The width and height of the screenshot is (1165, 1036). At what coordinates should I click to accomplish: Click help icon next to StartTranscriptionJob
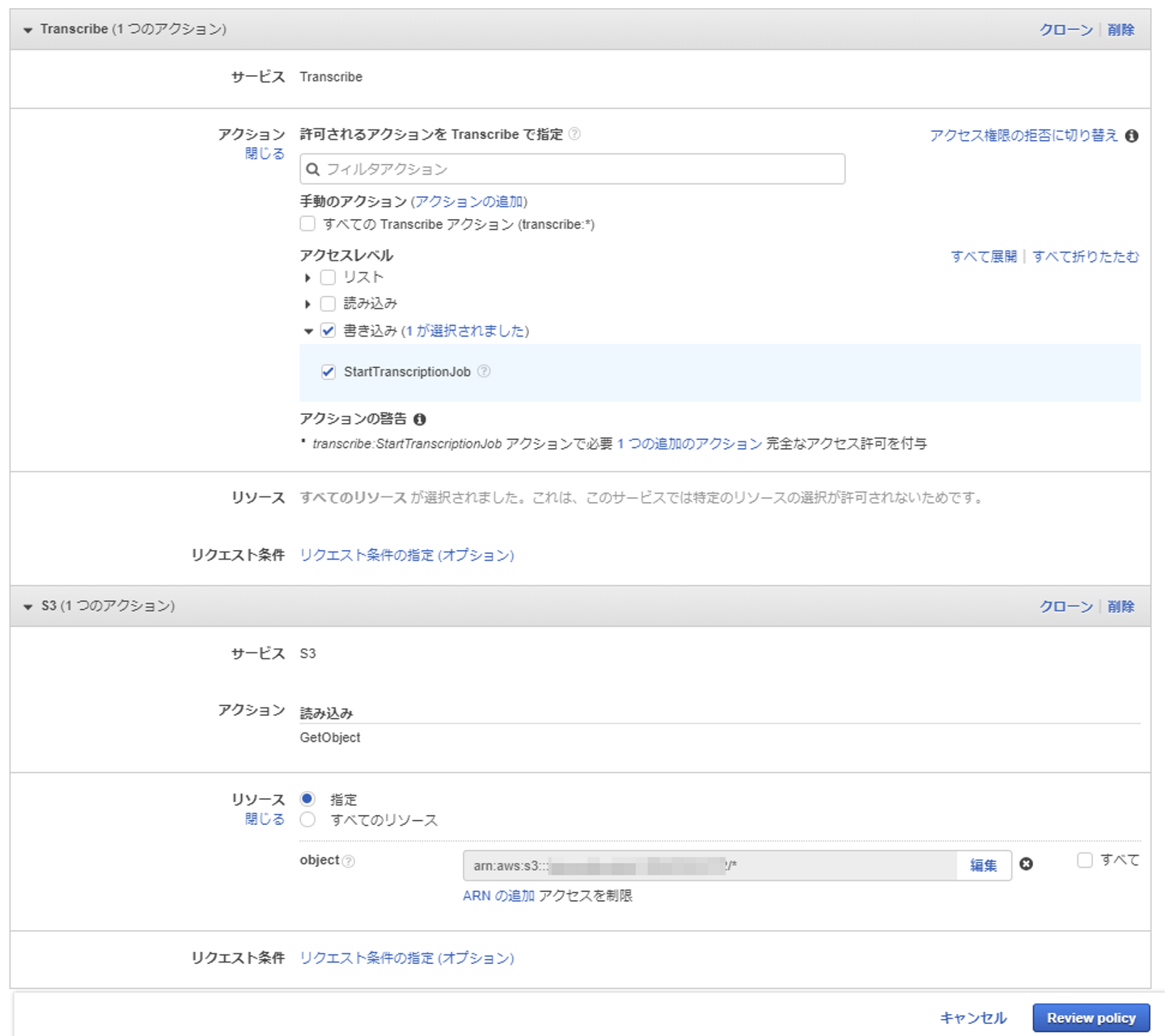(x=484, y=371)
